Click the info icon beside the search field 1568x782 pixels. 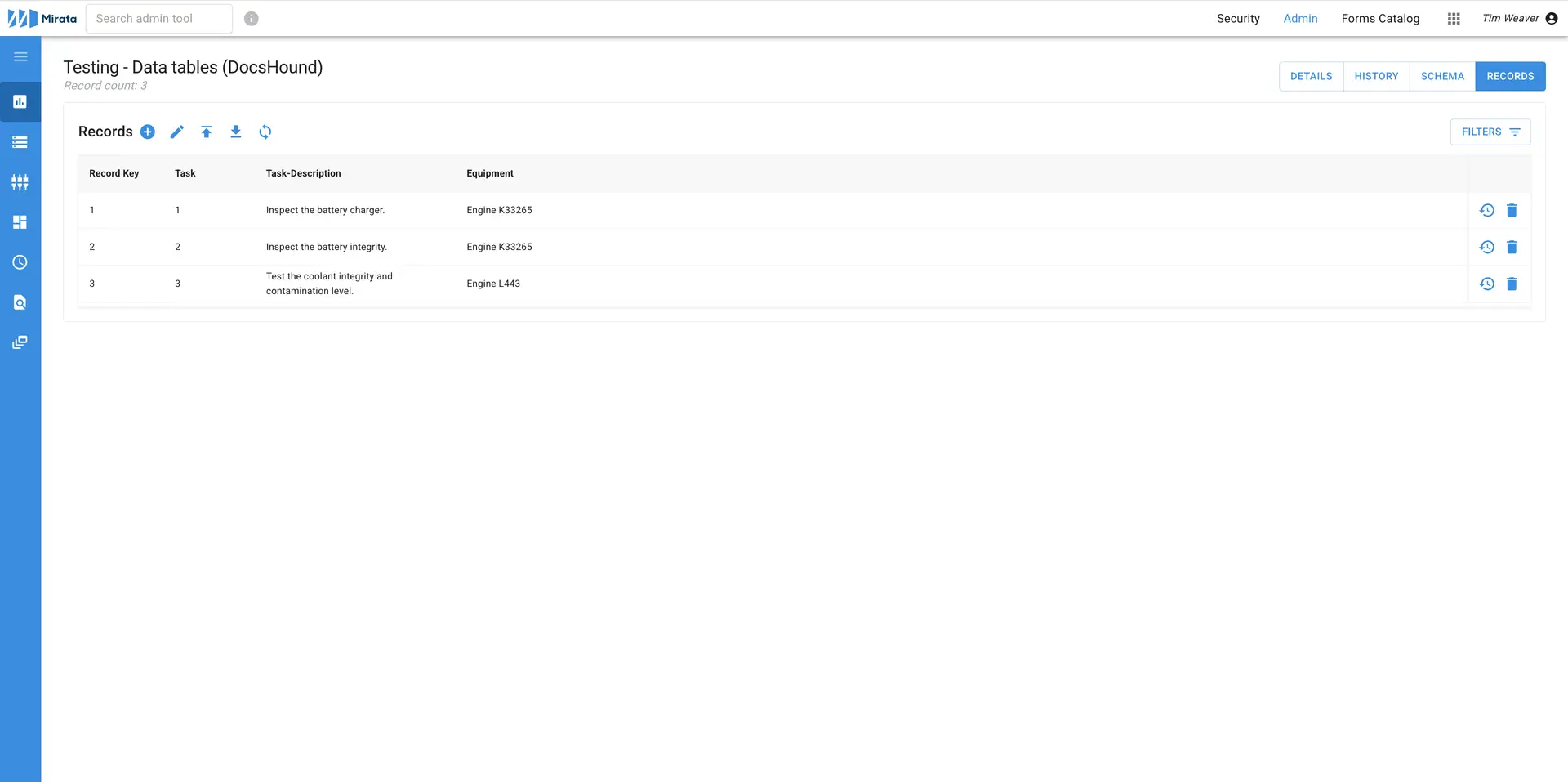coord(251,18)
